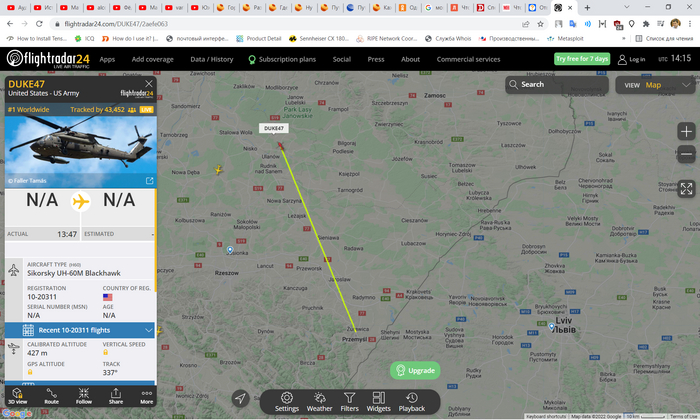The width and height of the screenshot is (700, 420).
Task: Open Subscription plans page
Action: [x=282, y=59]
